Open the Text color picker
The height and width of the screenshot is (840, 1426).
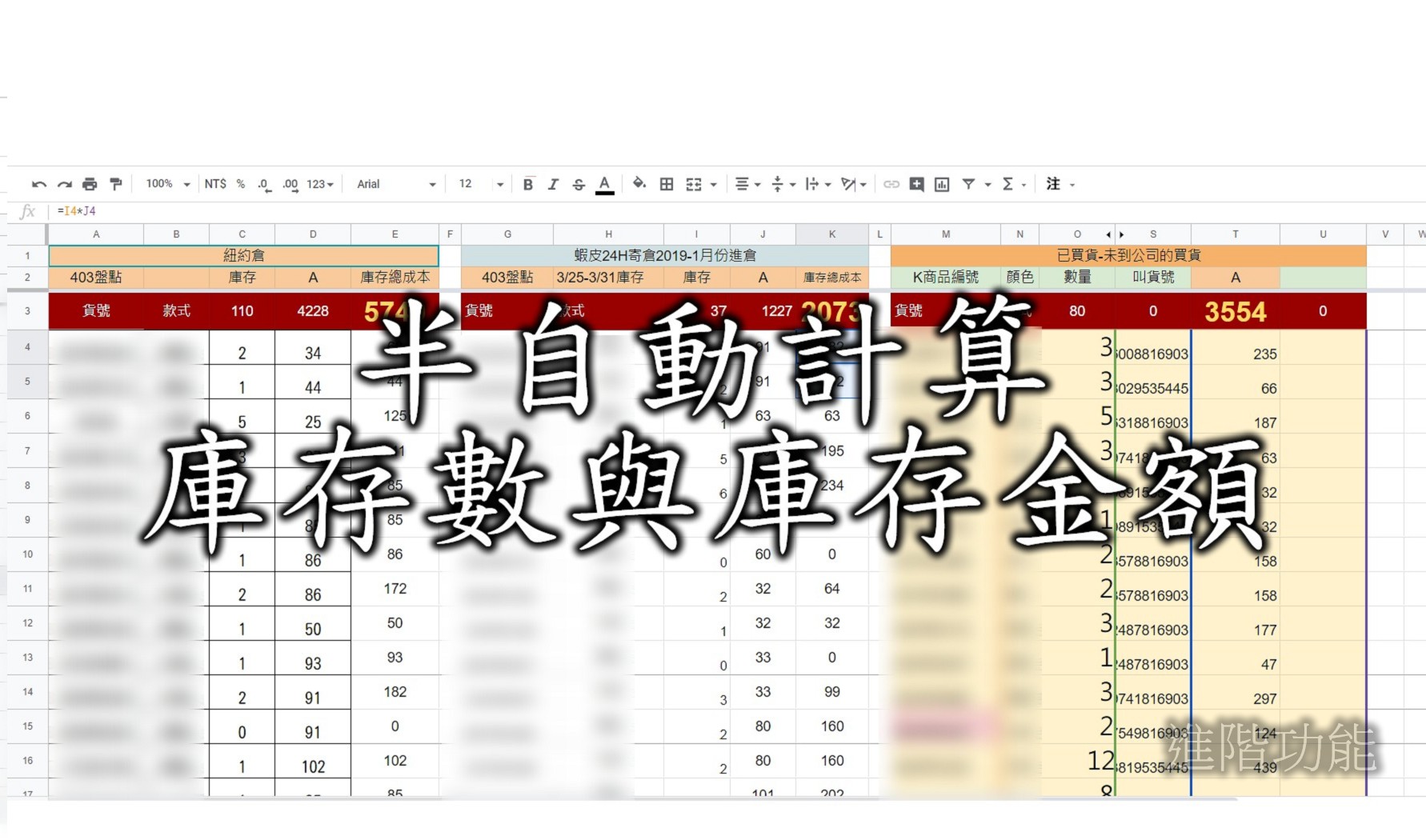pos(605,184)
